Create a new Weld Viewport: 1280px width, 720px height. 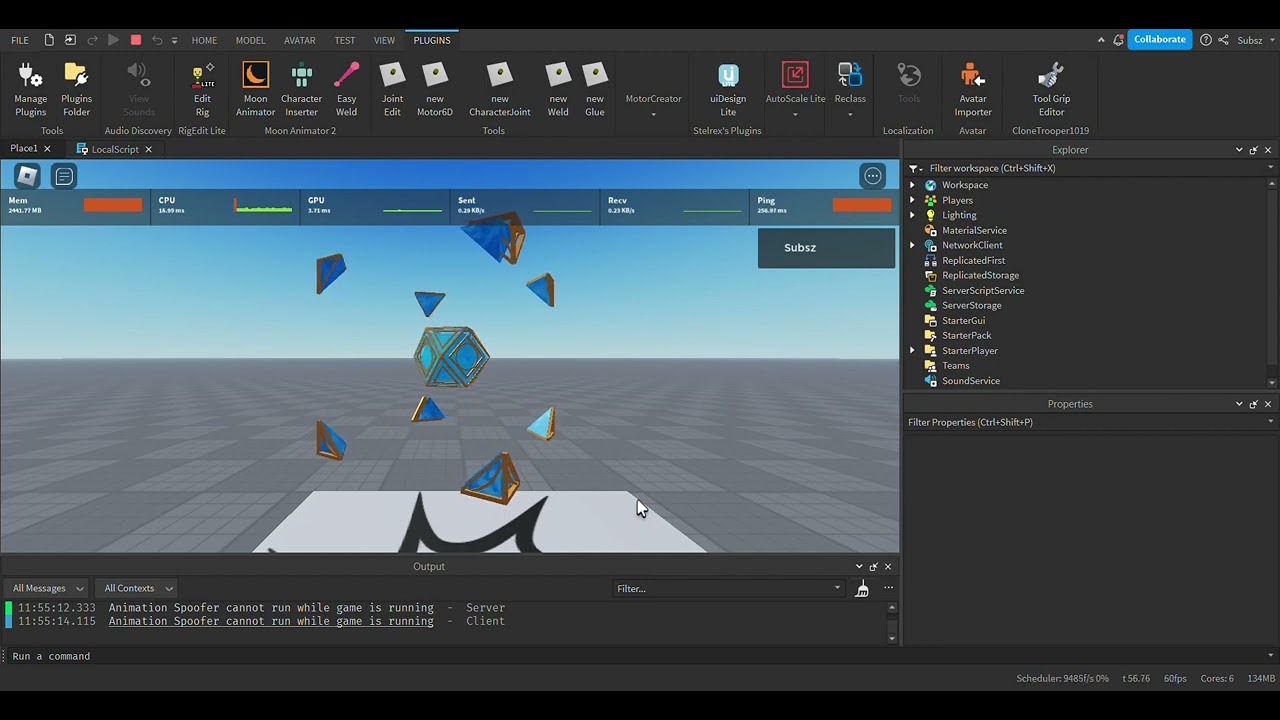[558, 90]
